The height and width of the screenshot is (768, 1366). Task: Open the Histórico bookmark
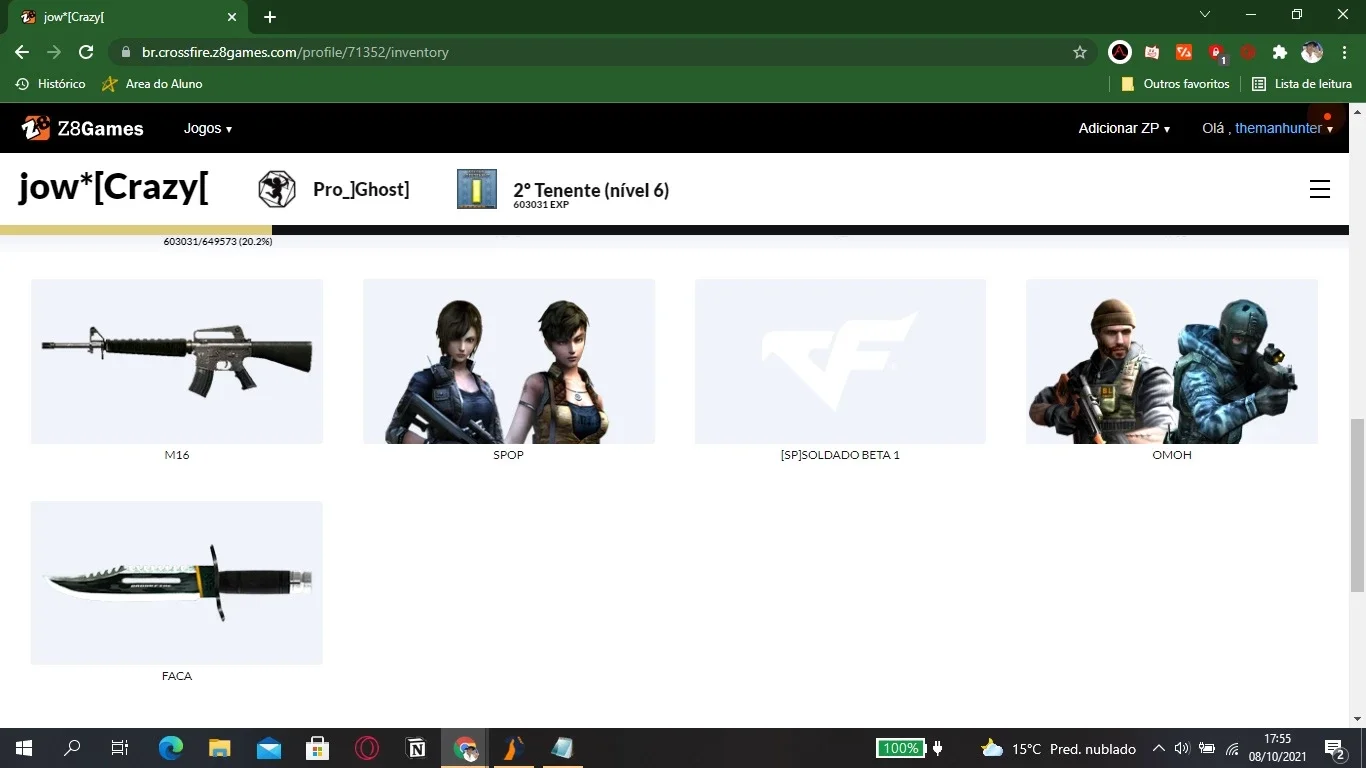51,84
